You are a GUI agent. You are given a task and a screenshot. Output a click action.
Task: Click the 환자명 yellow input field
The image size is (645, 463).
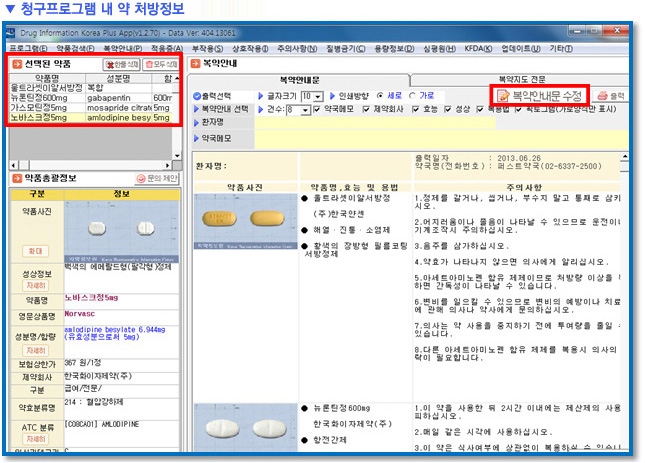[x=375, y=123]
